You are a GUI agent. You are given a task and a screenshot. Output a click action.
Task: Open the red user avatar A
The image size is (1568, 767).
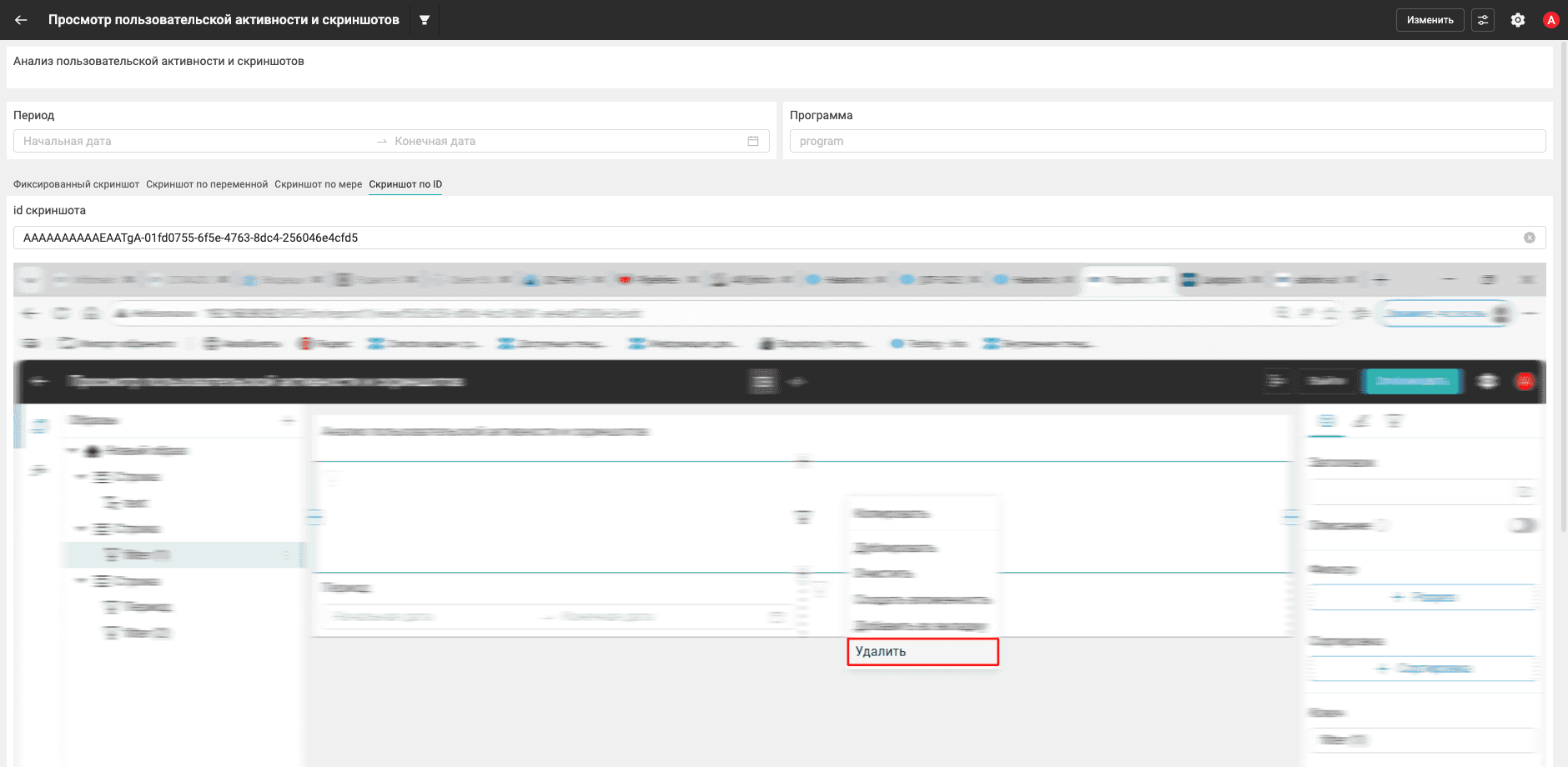coord(1551,20)
